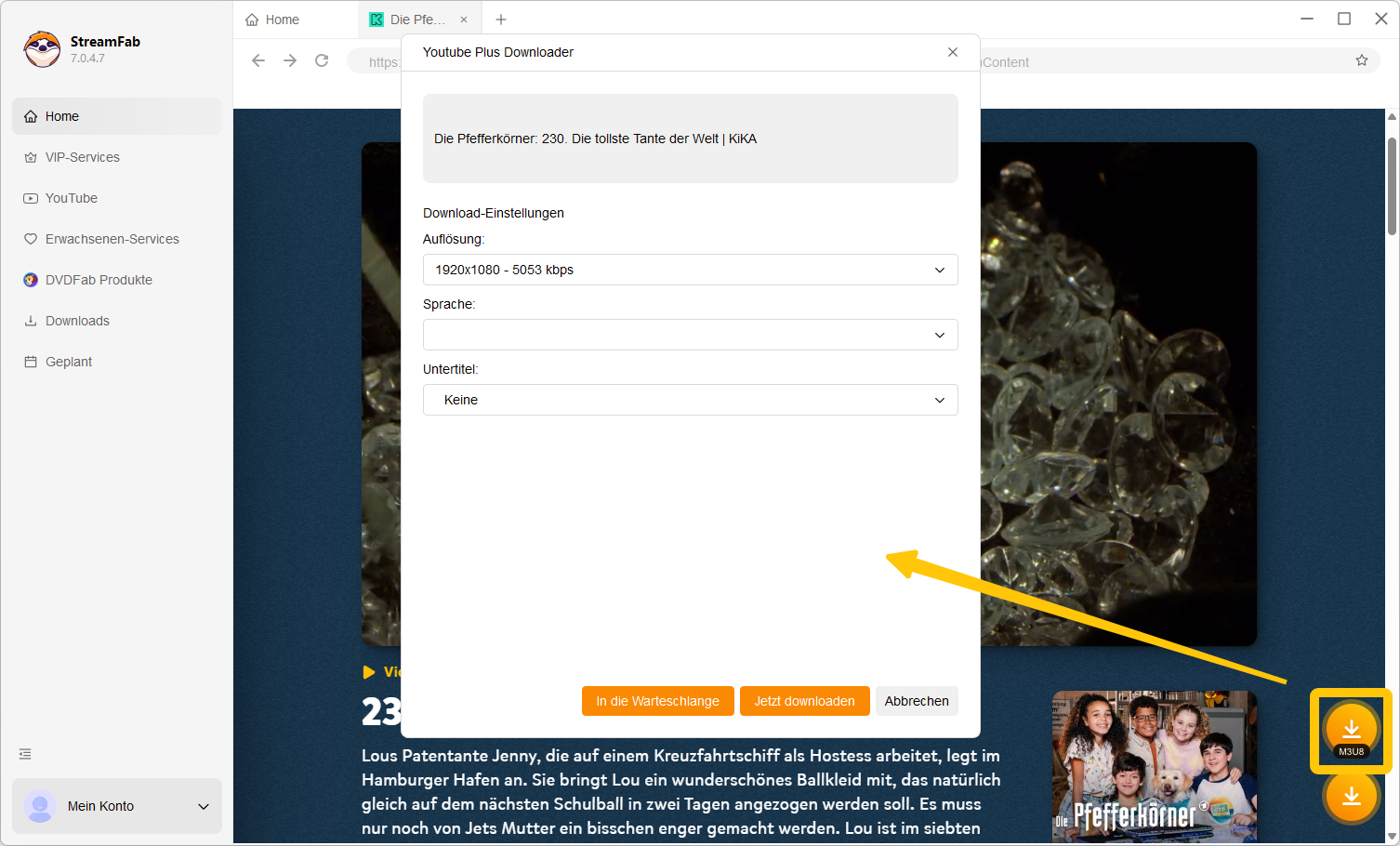The image size is (1400, 846).
Task: Open the Sprache language dropdown
Action: [x=691, y=335]
